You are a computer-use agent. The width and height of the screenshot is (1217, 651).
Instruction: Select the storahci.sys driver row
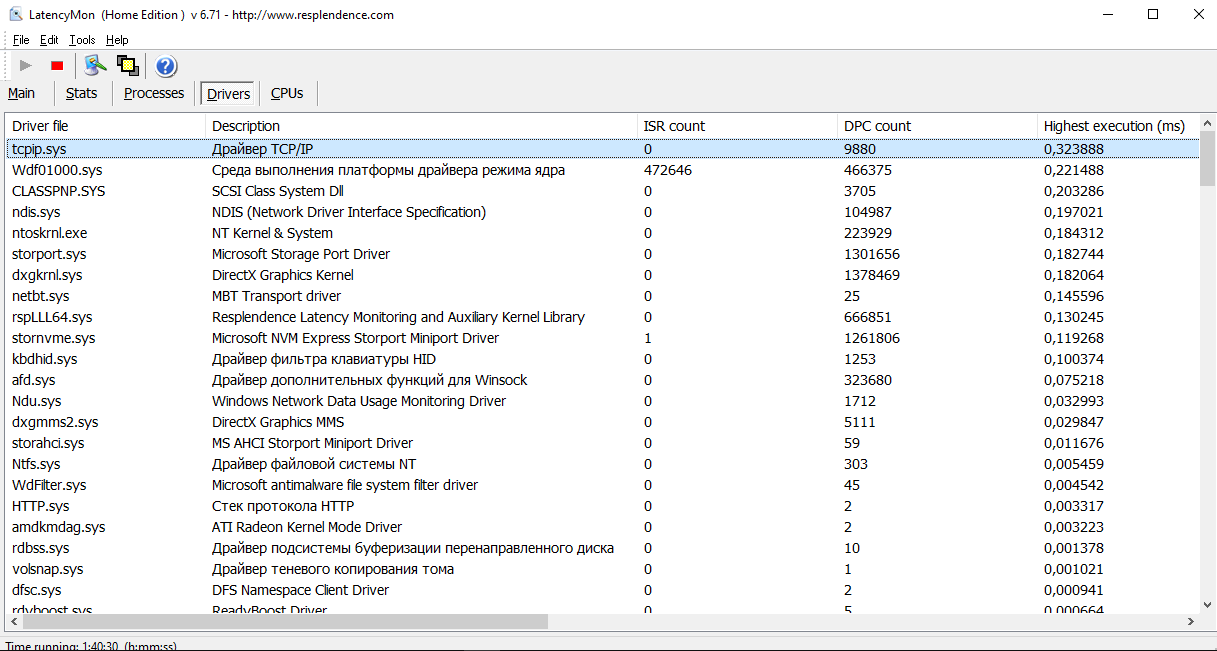602,443
